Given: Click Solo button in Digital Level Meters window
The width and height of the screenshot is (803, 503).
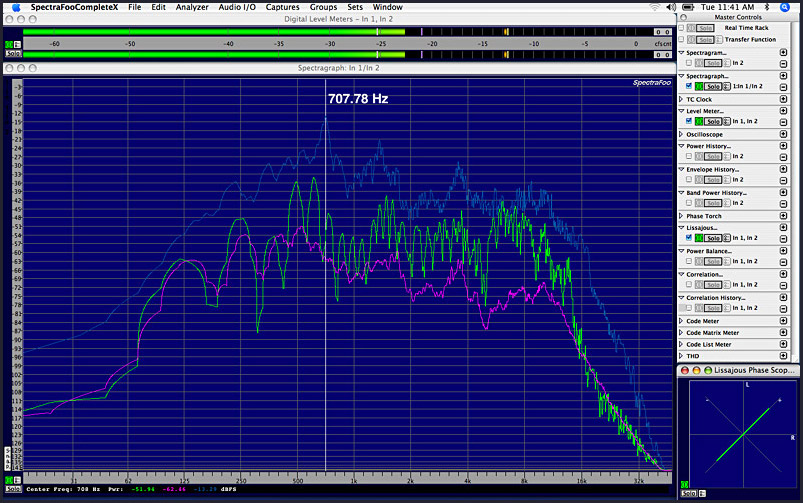Looking at the screenshot, I should [x=13, y=54].
